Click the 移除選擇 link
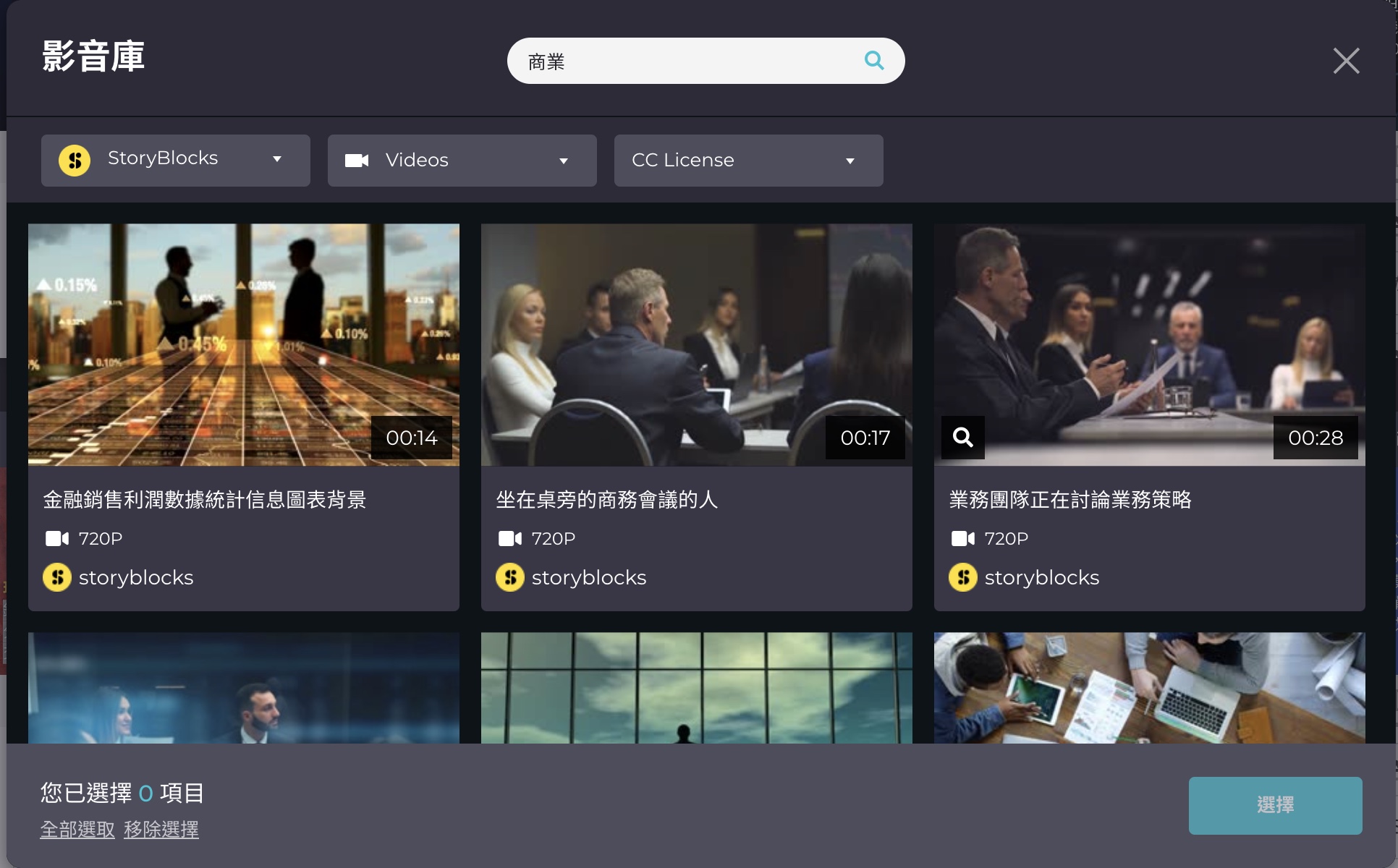Image resolution: width=1398 pixels, height=868 pixels. [161, 829]
